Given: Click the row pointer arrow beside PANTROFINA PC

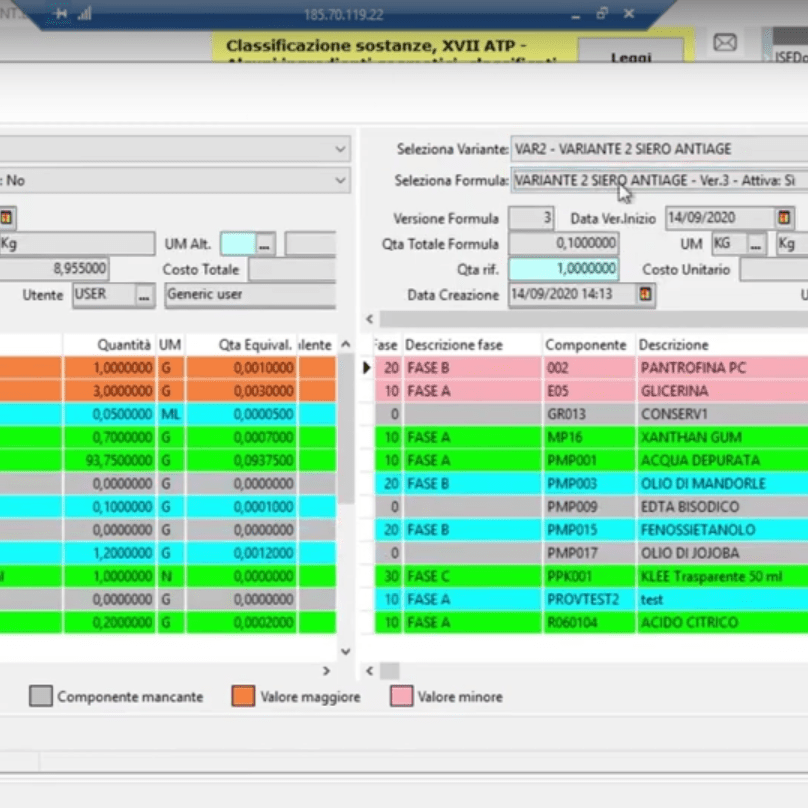Looking at the screenshot, I should [x=366, y=367].
